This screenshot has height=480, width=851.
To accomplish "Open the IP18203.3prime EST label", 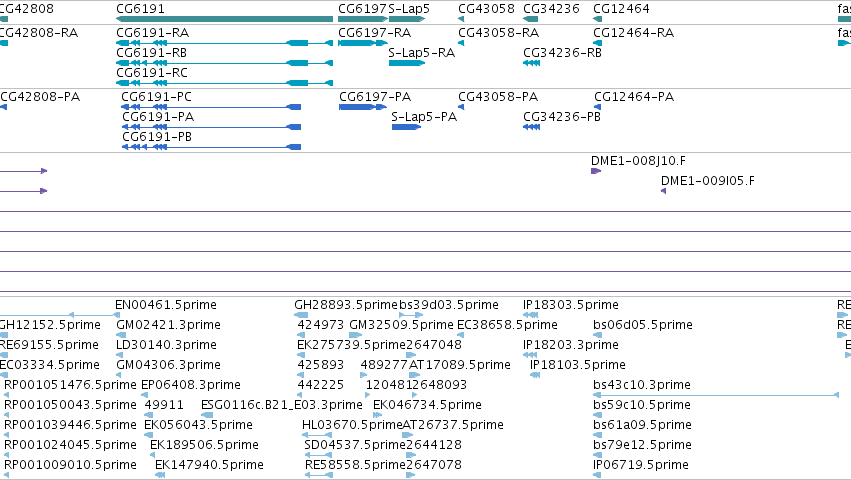I will 571,345.
